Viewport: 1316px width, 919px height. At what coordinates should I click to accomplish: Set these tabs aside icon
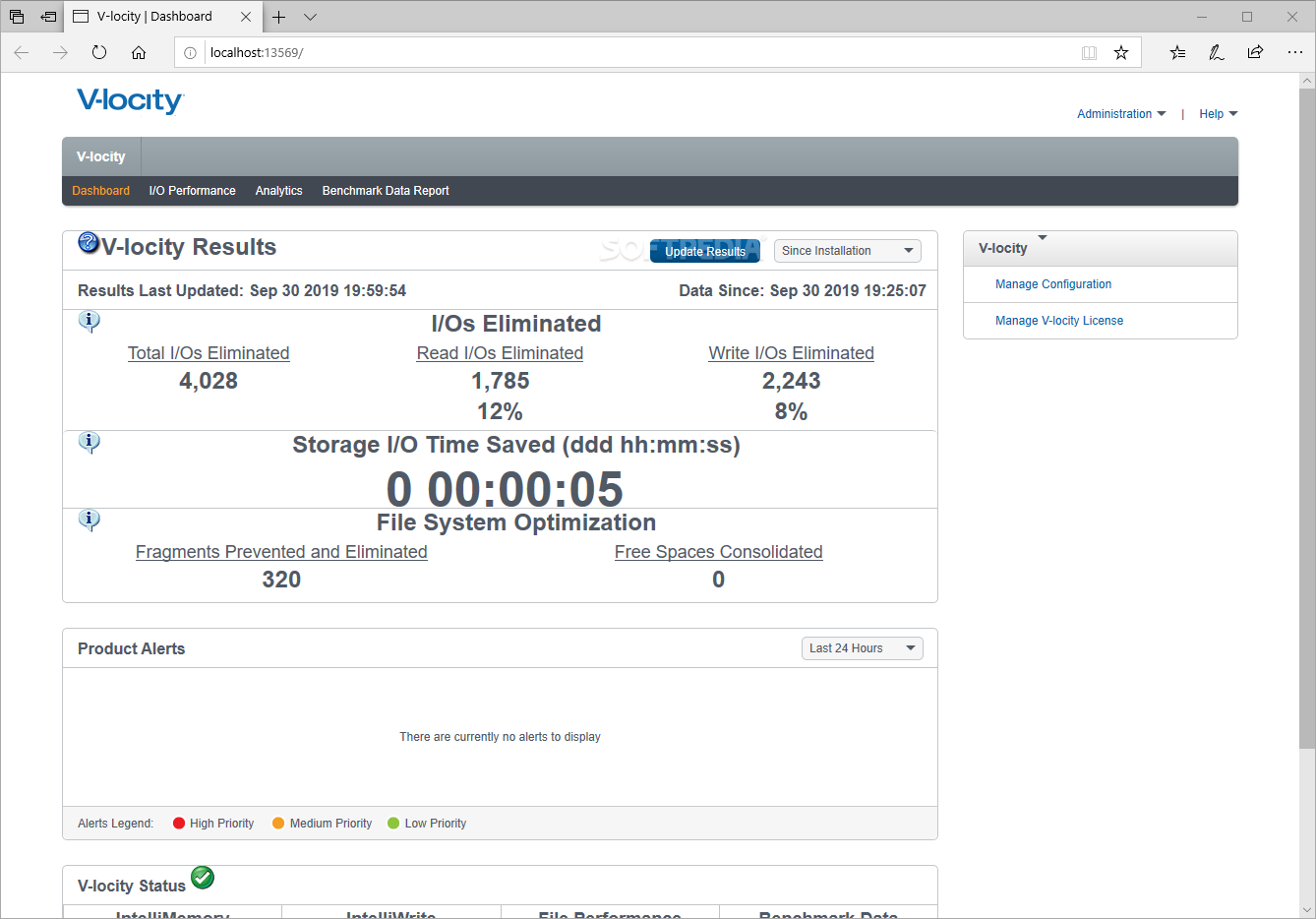(48, 17)
